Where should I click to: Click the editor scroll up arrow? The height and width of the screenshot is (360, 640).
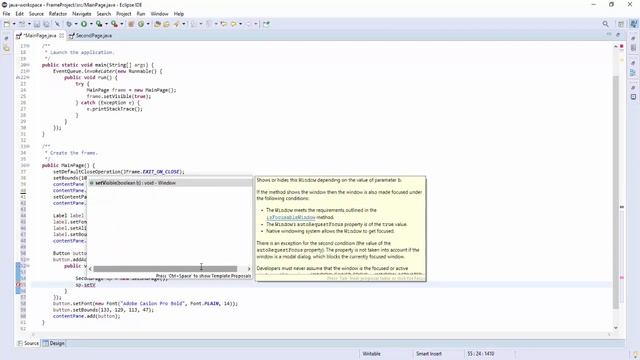click(616, 47)
